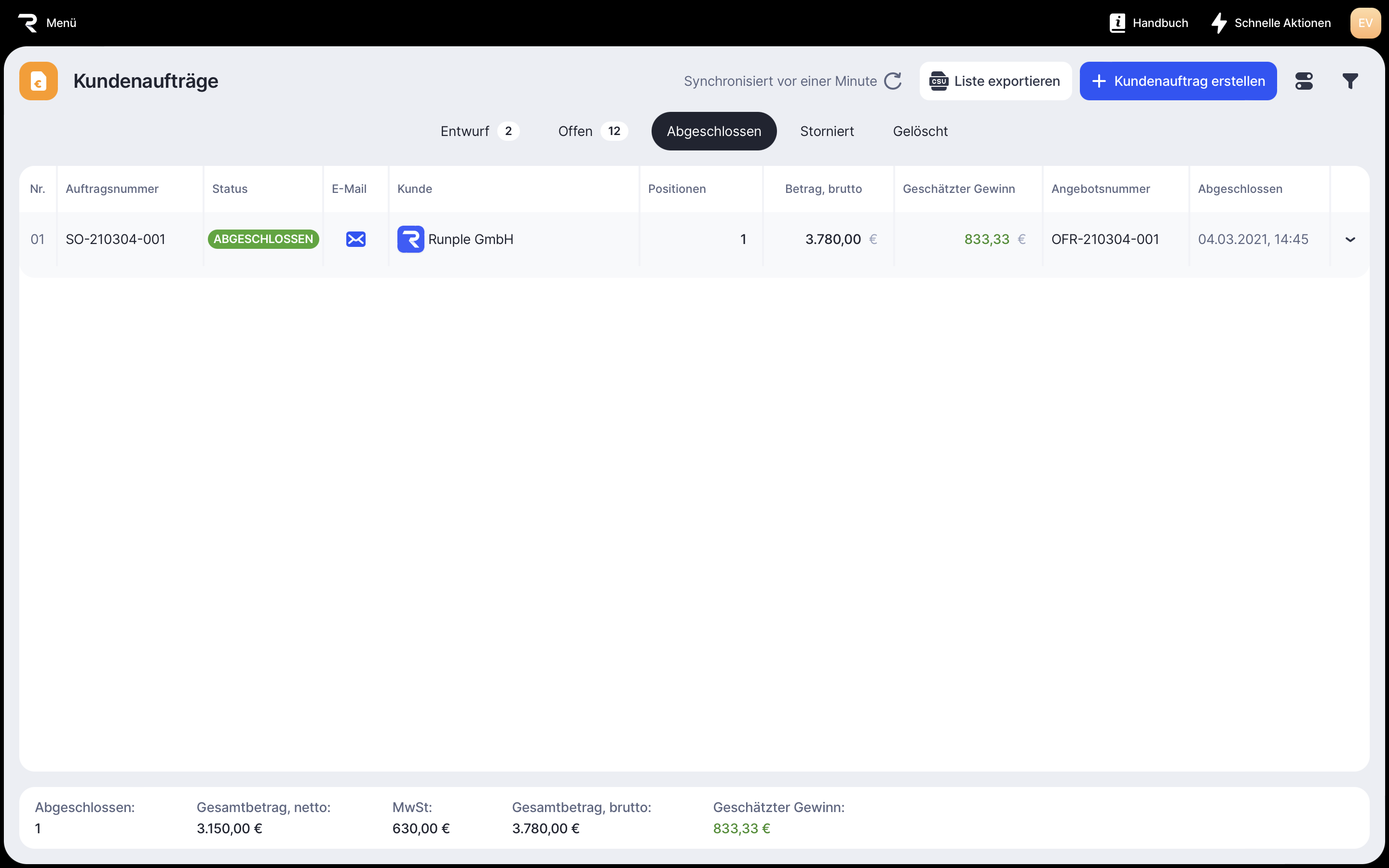This screenshot has height=868, width=1389.
Task: Open customer Runple GmbH
Action: [x=470, y=239]
